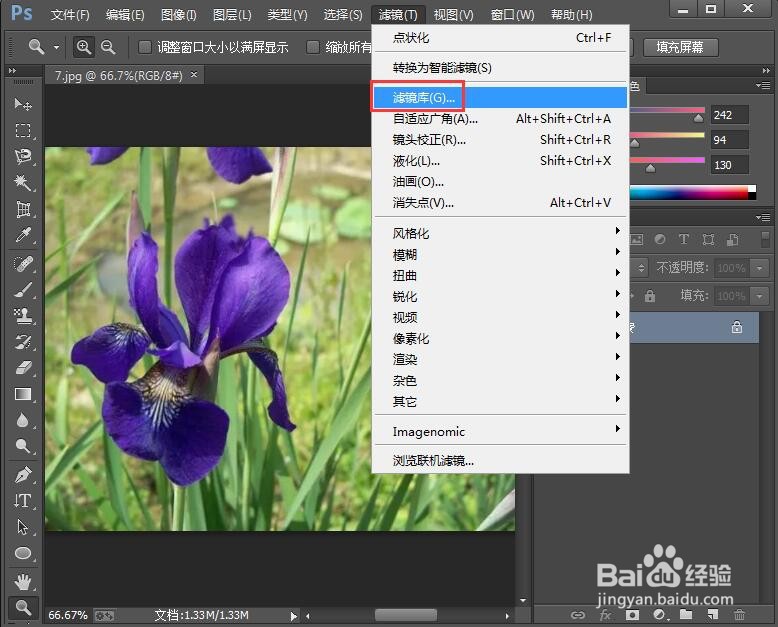Select the Lasso tool
Viewport: 778px width, 627px height.
23,157
